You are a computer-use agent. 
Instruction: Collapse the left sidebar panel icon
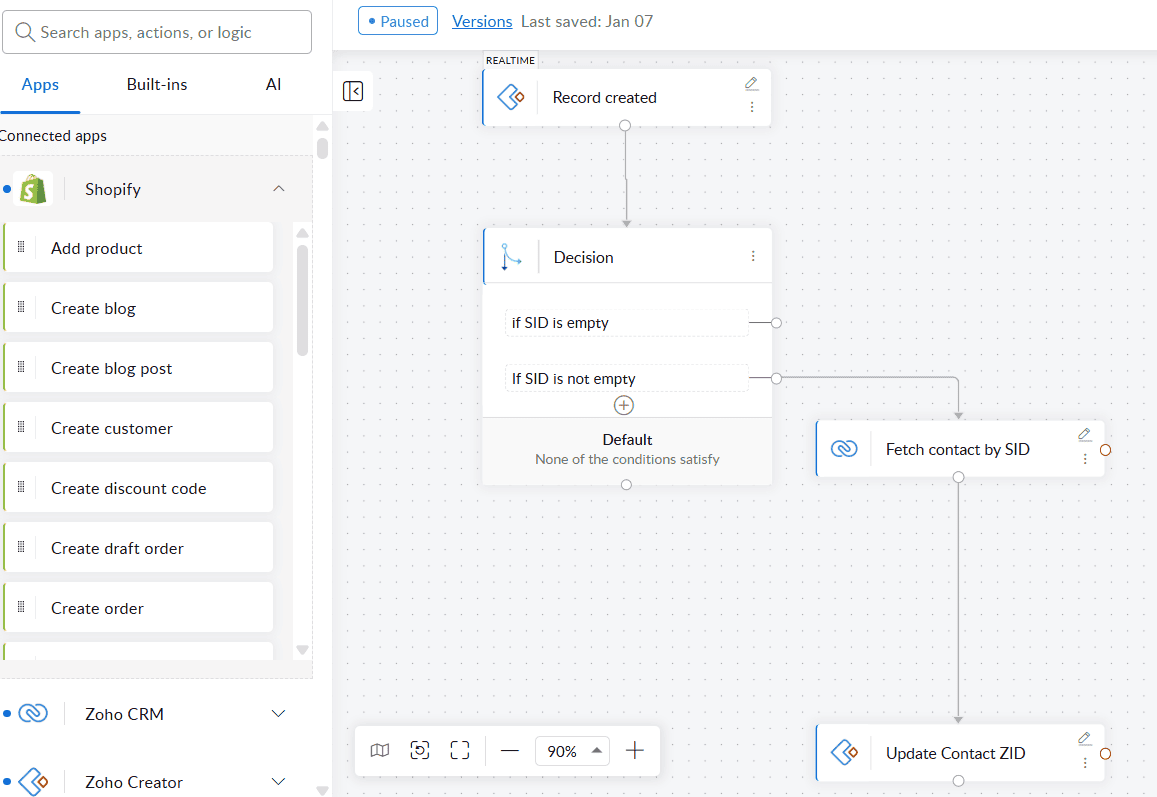[353, 91]
